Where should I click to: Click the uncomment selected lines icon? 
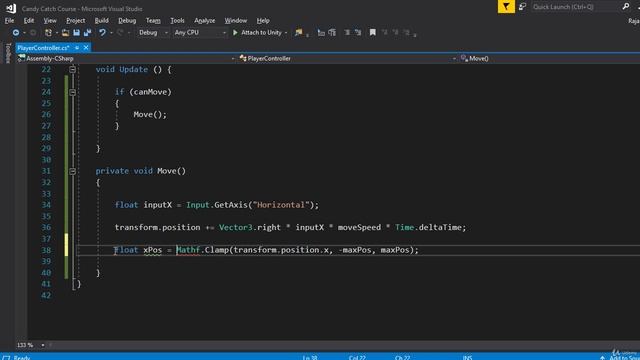[x=358, y=32]
